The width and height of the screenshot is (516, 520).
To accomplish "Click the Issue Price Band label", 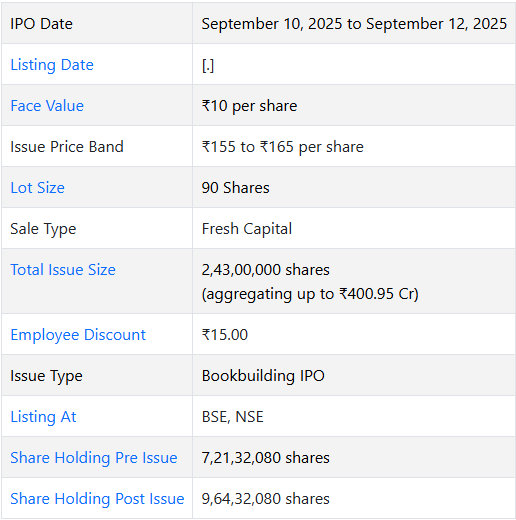I will 67,147.
